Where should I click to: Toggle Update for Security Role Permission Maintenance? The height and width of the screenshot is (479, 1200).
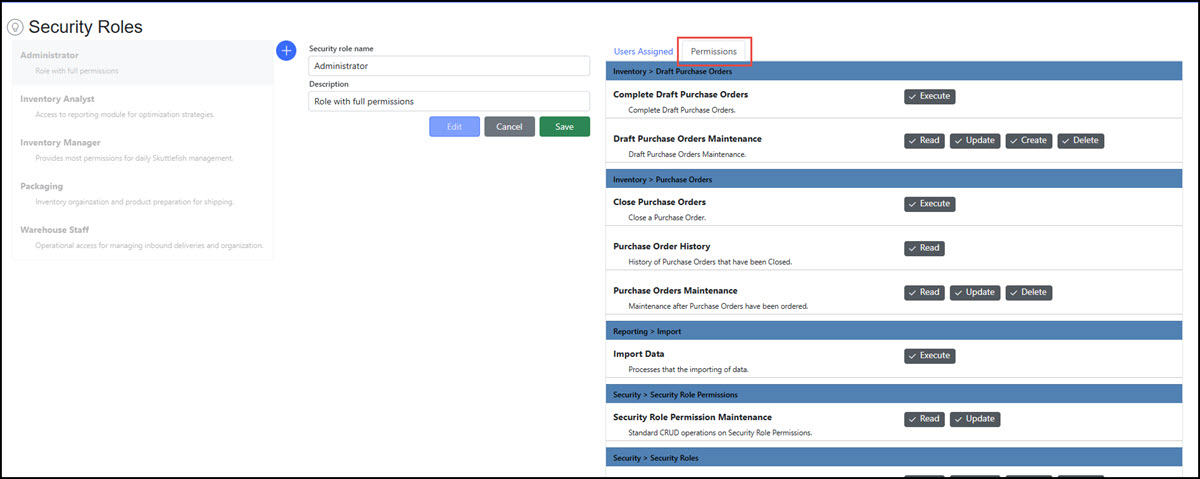[975, 419]
